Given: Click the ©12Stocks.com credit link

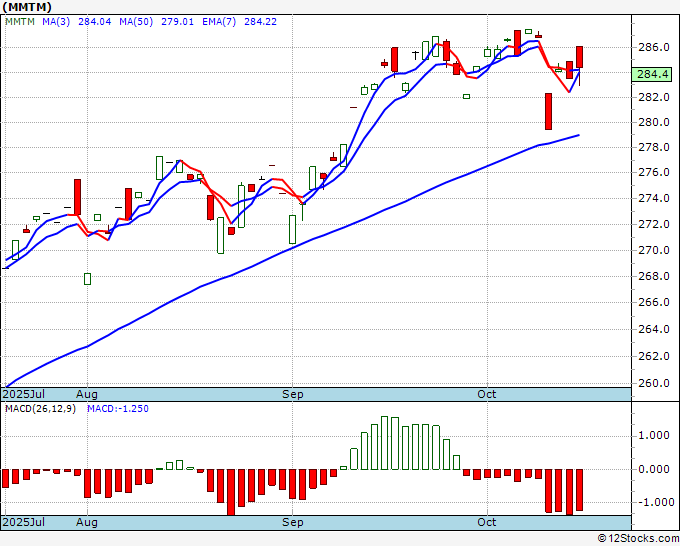Looking at the screenshot, I should coord(638,539).
